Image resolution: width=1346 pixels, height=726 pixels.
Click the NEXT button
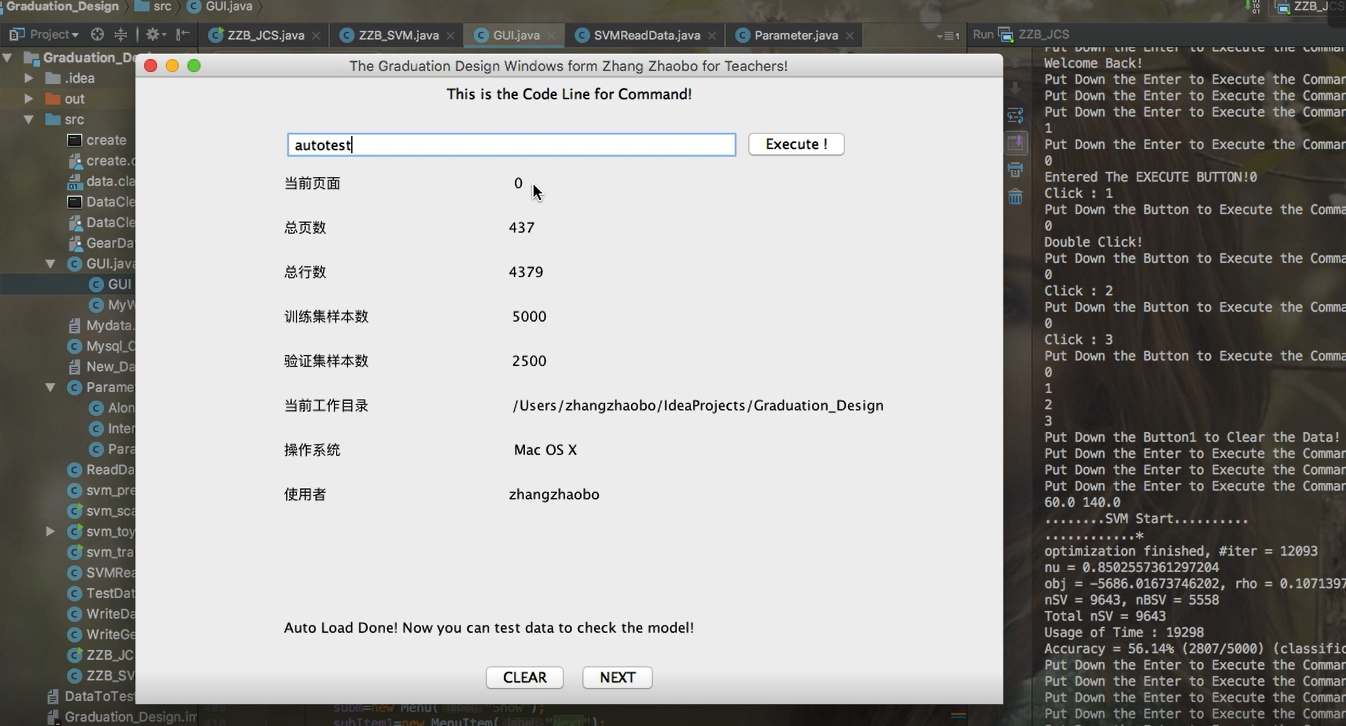617,677
